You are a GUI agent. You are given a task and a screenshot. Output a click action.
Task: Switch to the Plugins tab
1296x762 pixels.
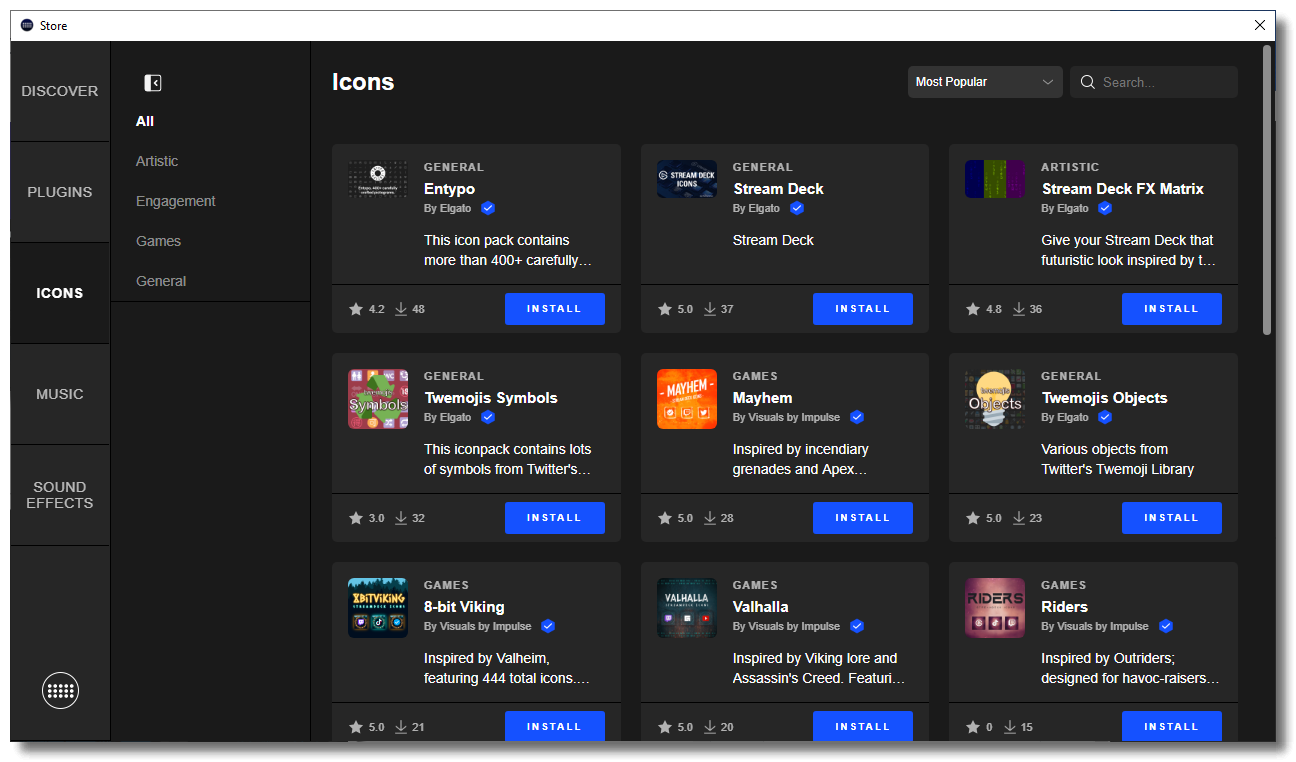pyautogui.click(x=60, y=192)
